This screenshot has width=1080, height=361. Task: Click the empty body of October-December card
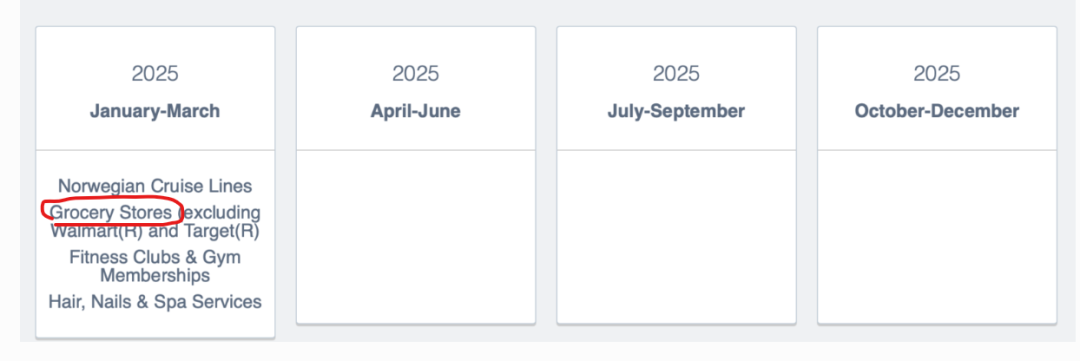(x=937, y=236)
